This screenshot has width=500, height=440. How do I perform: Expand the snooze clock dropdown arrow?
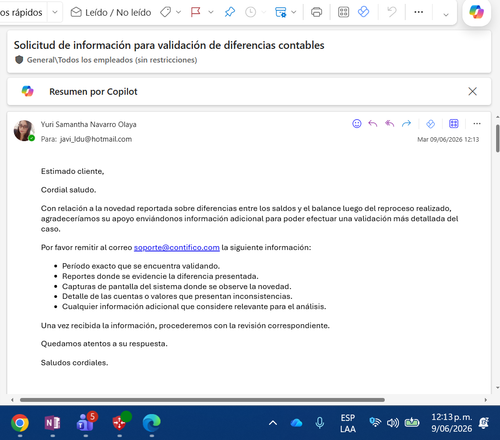tap(264, 12)
